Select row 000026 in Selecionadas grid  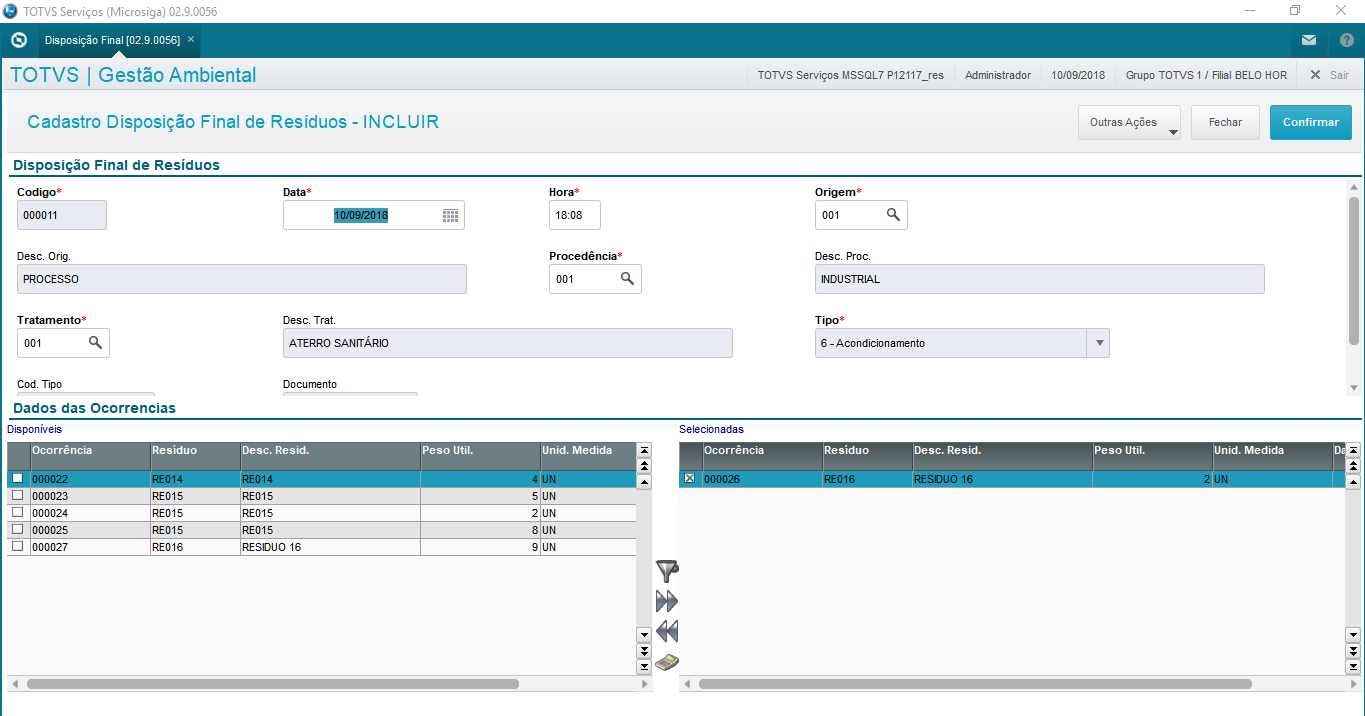click(x=1012, y=479)
